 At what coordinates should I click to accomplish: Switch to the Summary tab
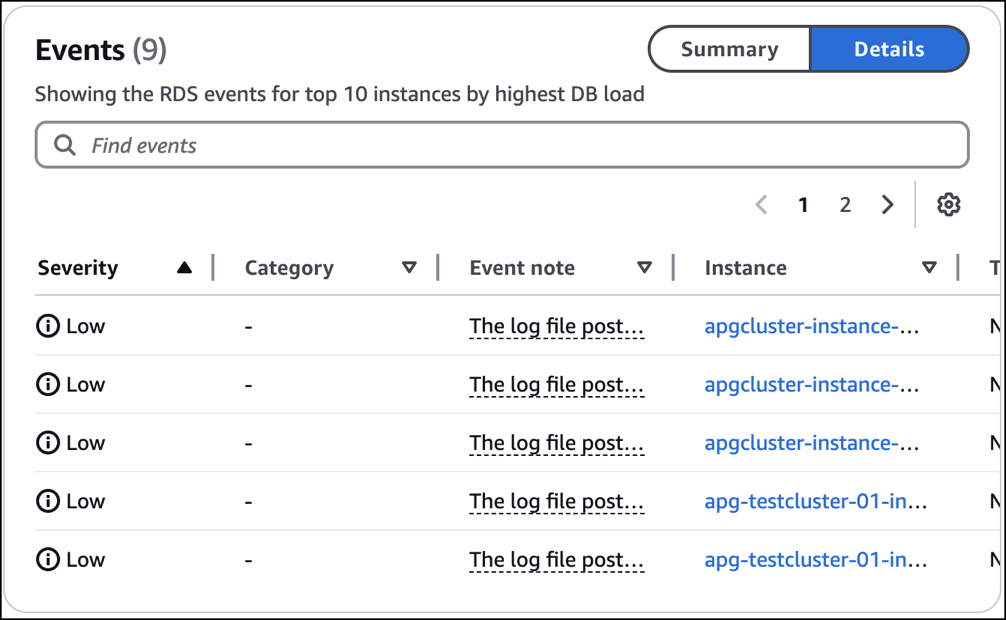click(729, 48)
